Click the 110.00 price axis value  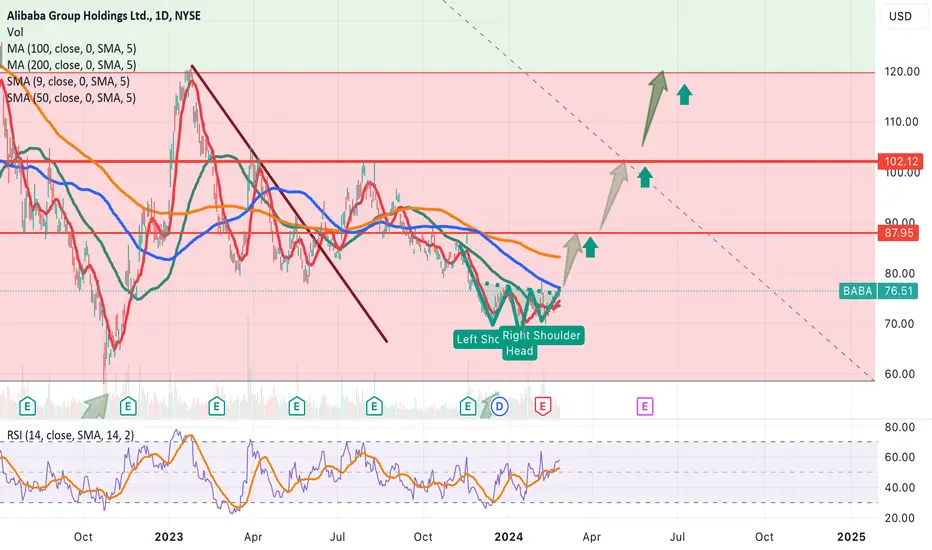pyautogui.click(x=902, y=122)
